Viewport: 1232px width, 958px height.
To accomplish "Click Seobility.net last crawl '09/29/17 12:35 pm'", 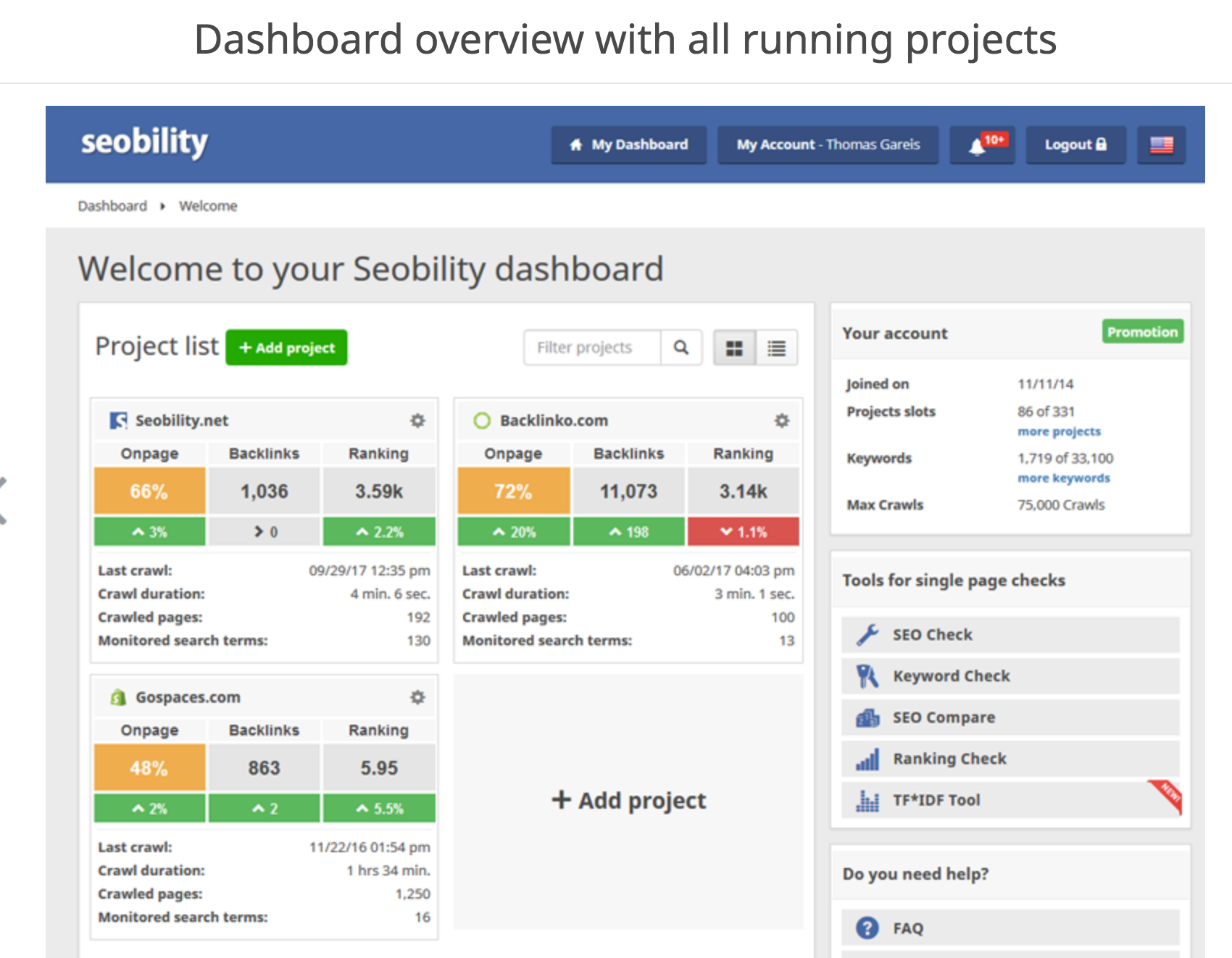I will [x=370, y=571].
